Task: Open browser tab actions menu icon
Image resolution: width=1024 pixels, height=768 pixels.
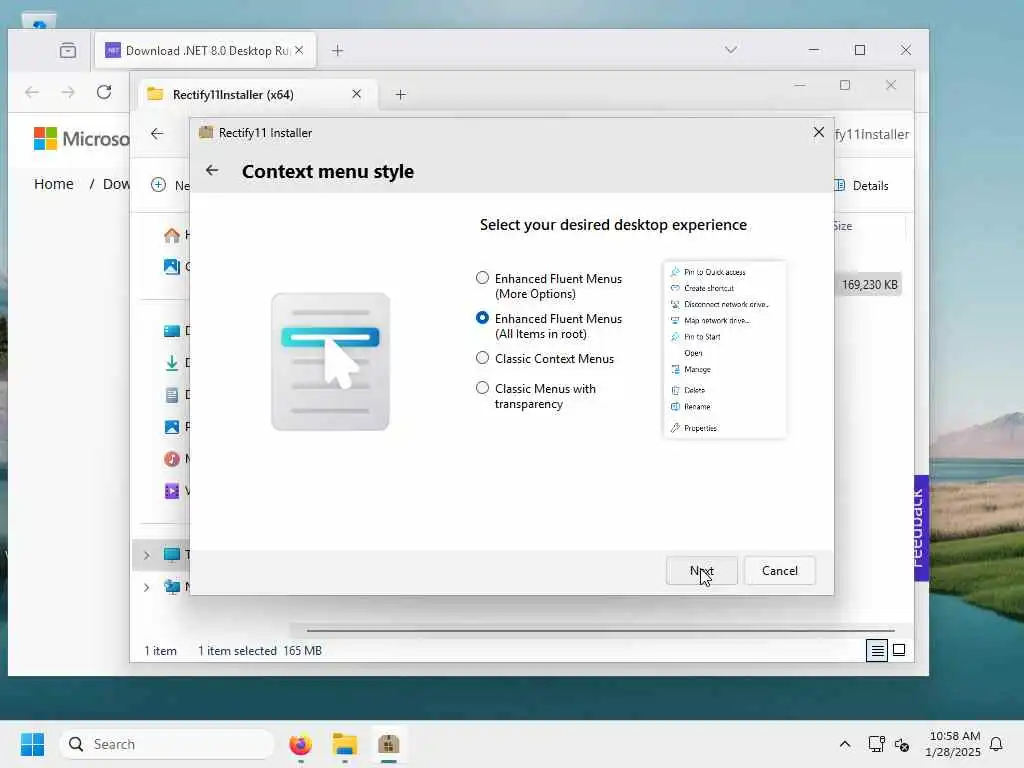Action: tap(68, 50)
